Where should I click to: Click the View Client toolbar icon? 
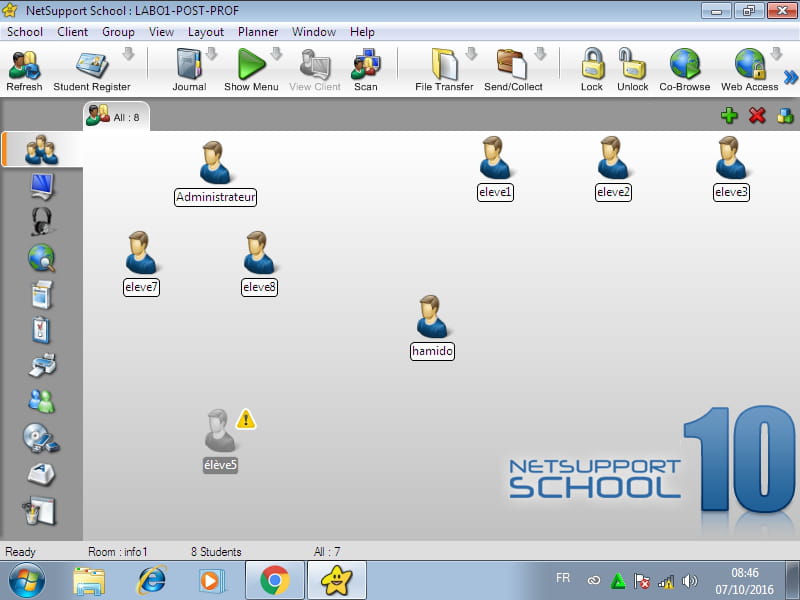(315, 70)
